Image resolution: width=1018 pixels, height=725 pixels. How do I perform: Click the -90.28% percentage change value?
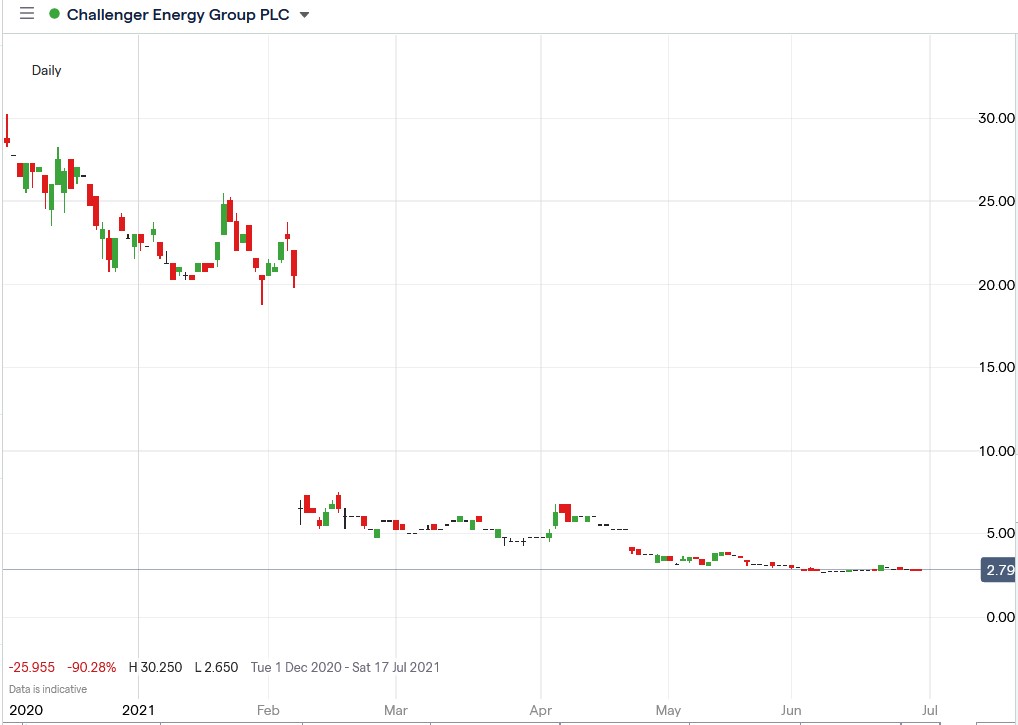pyautogui.click(x=94, y=667)
